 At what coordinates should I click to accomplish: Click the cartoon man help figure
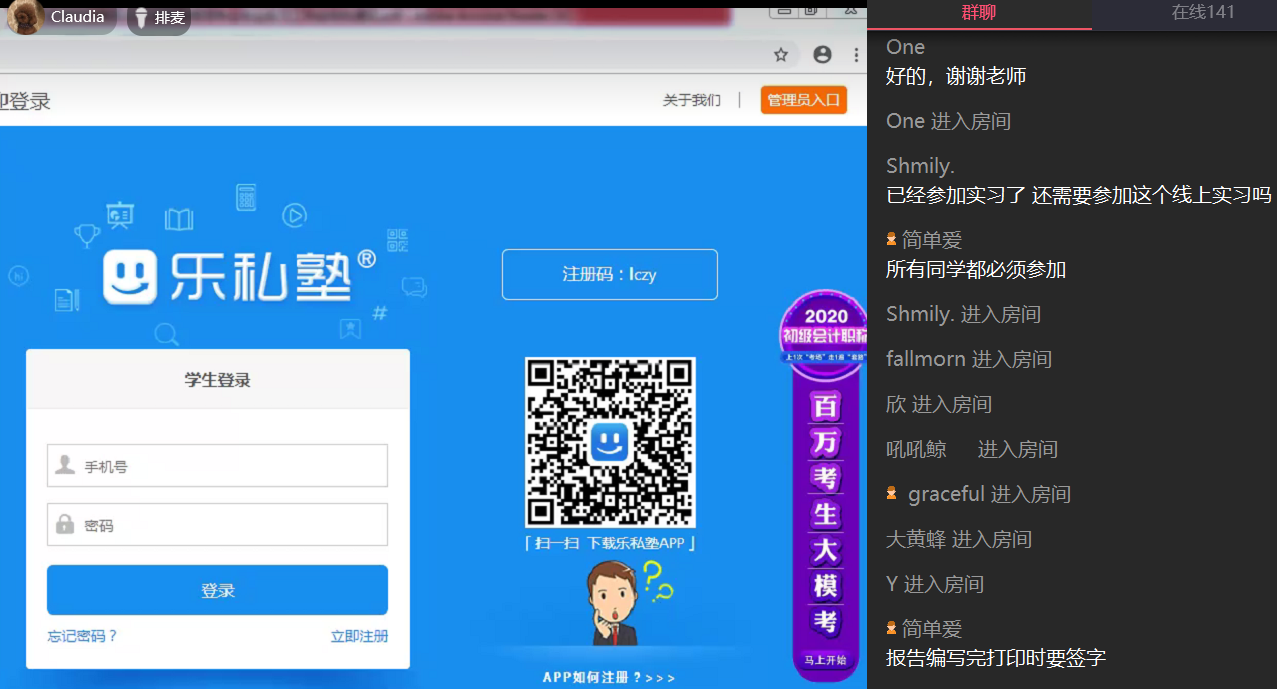tap(612, 603)
